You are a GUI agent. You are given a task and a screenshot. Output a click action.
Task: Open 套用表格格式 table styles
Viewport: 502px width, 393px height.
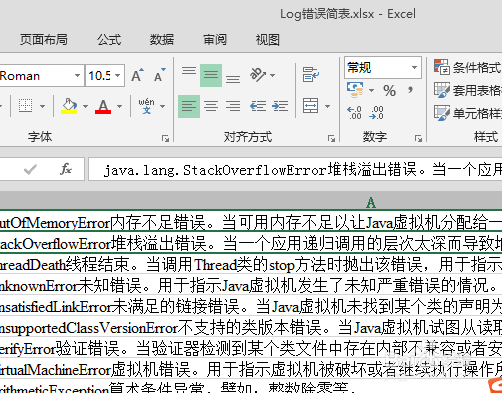(468, 90)
